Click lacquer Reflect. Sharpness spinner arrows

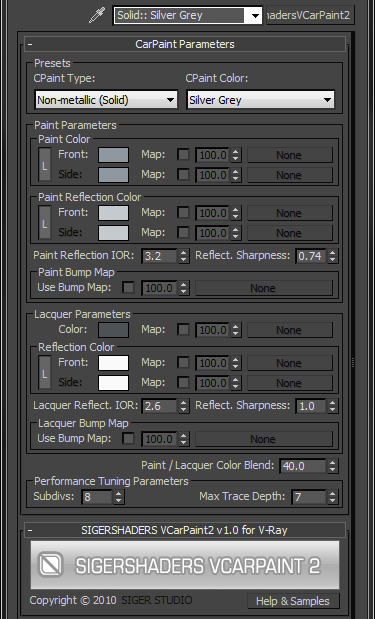pos(333,406)
